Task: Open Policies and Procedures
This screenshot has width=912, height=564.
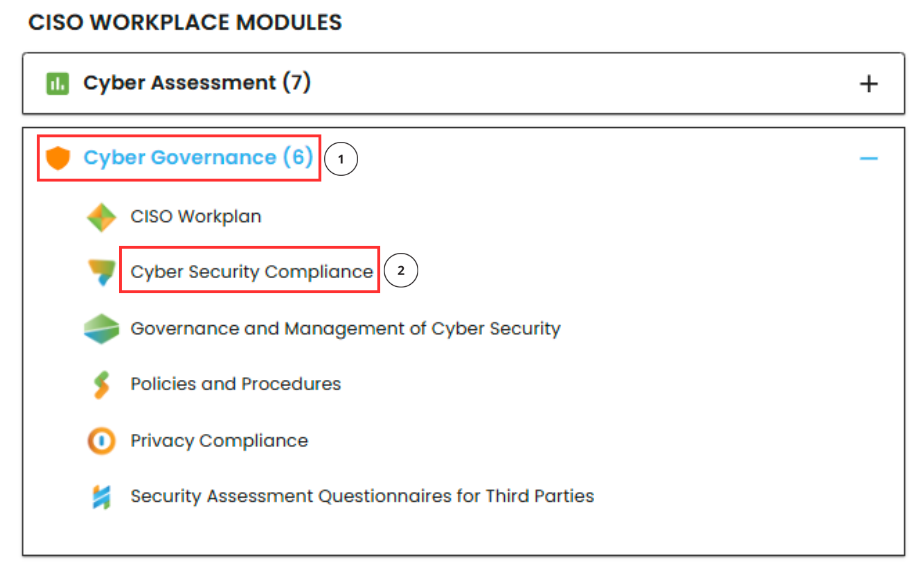Action: click(235, 385)
